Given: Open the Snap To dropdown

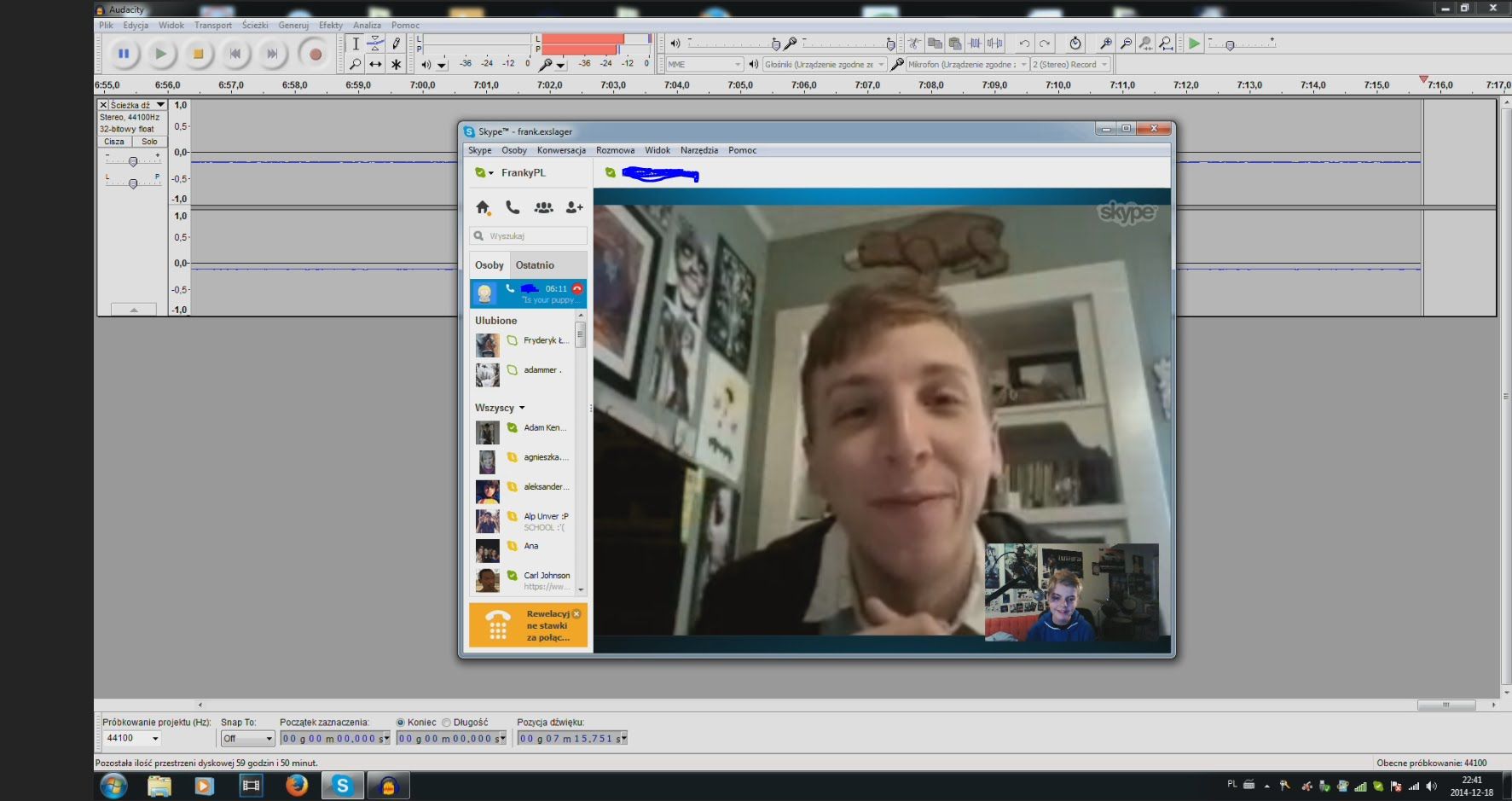Looking at the screenshot, I should (x=247, y=739).
